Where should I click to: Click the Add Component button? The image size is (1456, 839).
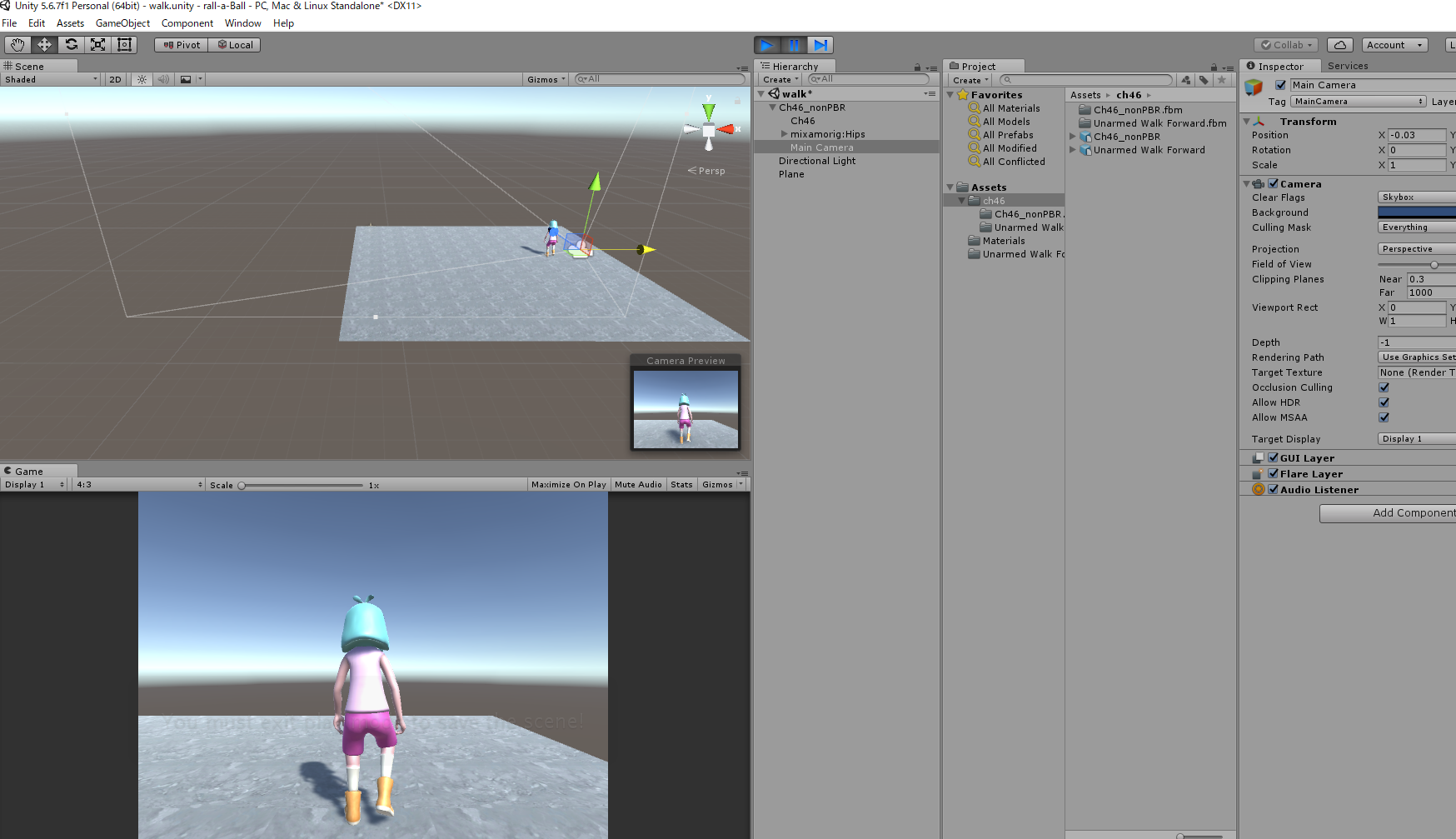(x=1389, y=513)
